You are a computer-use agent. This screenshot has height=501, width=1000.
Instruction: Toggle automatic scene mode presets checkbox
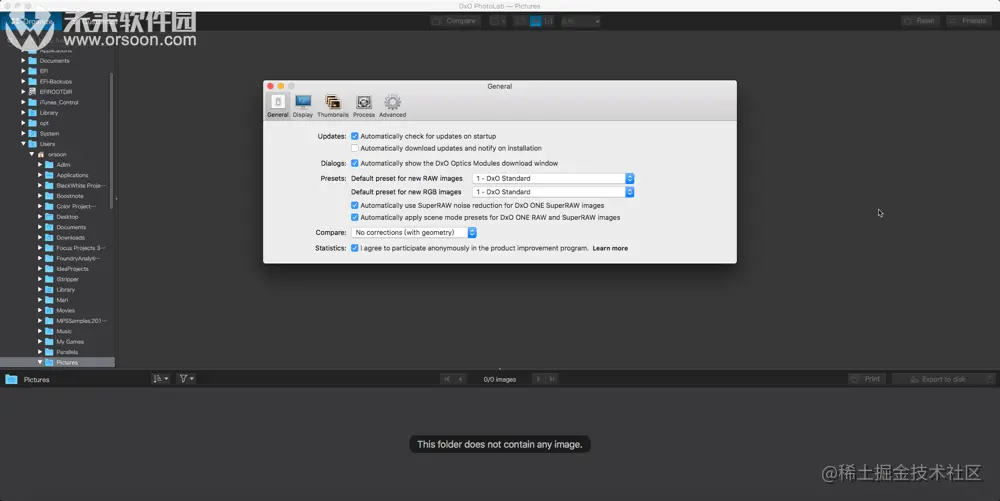(x=355, y=217)
